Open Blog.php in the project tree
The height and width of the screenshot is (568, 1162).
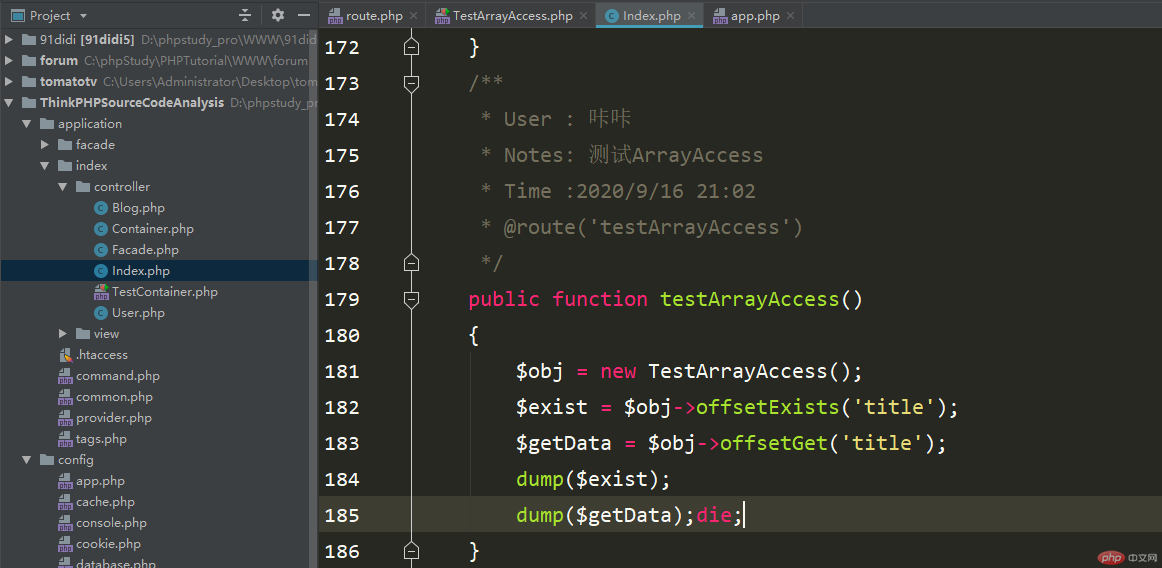[x=138, y=208]
